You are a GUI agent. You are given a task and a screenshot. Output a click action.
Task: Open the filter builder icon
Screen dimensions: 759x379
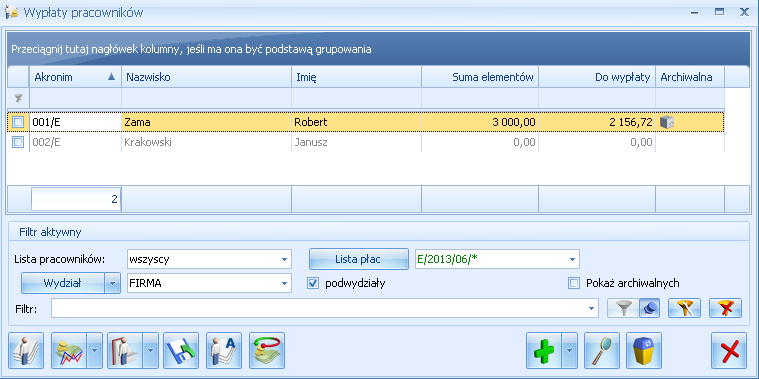(684, 308)
